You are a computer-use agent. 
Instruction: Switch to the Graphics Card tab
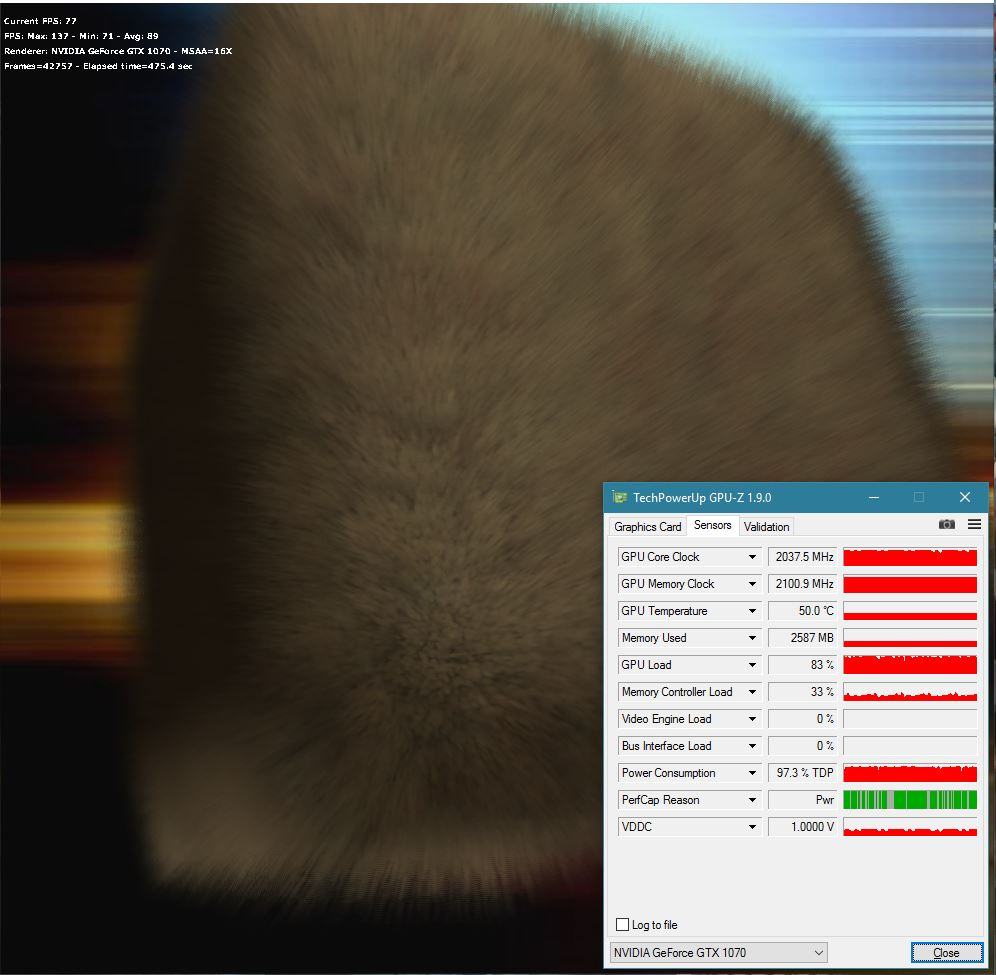647,527
